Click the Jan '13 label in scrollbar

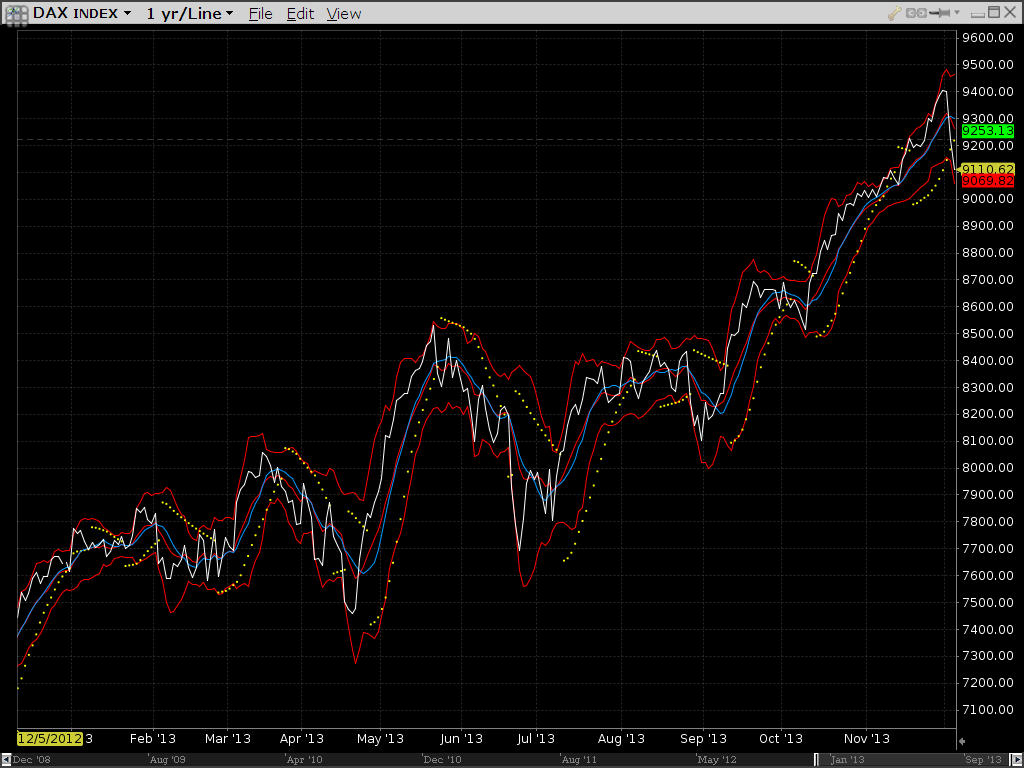847,760
